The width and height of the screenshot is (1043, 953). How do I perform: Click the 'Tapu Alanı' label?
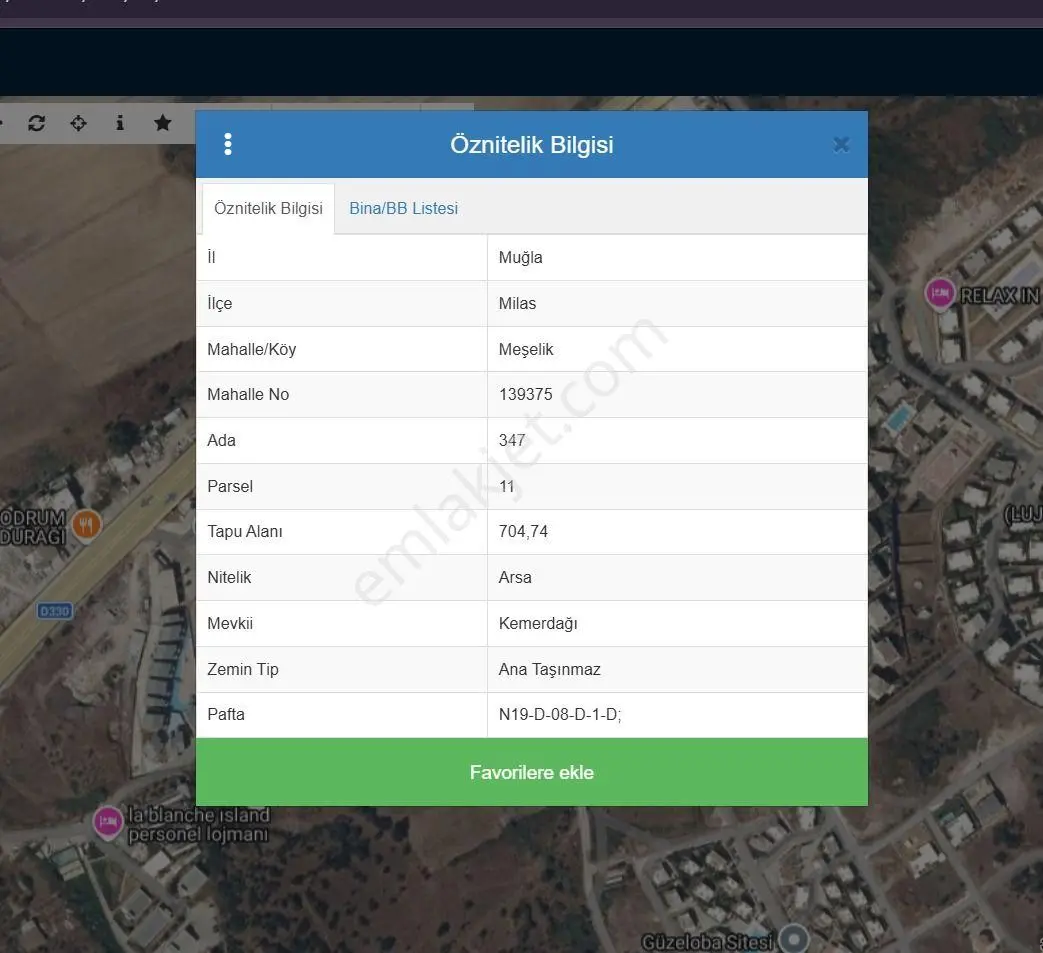point(244,531)
